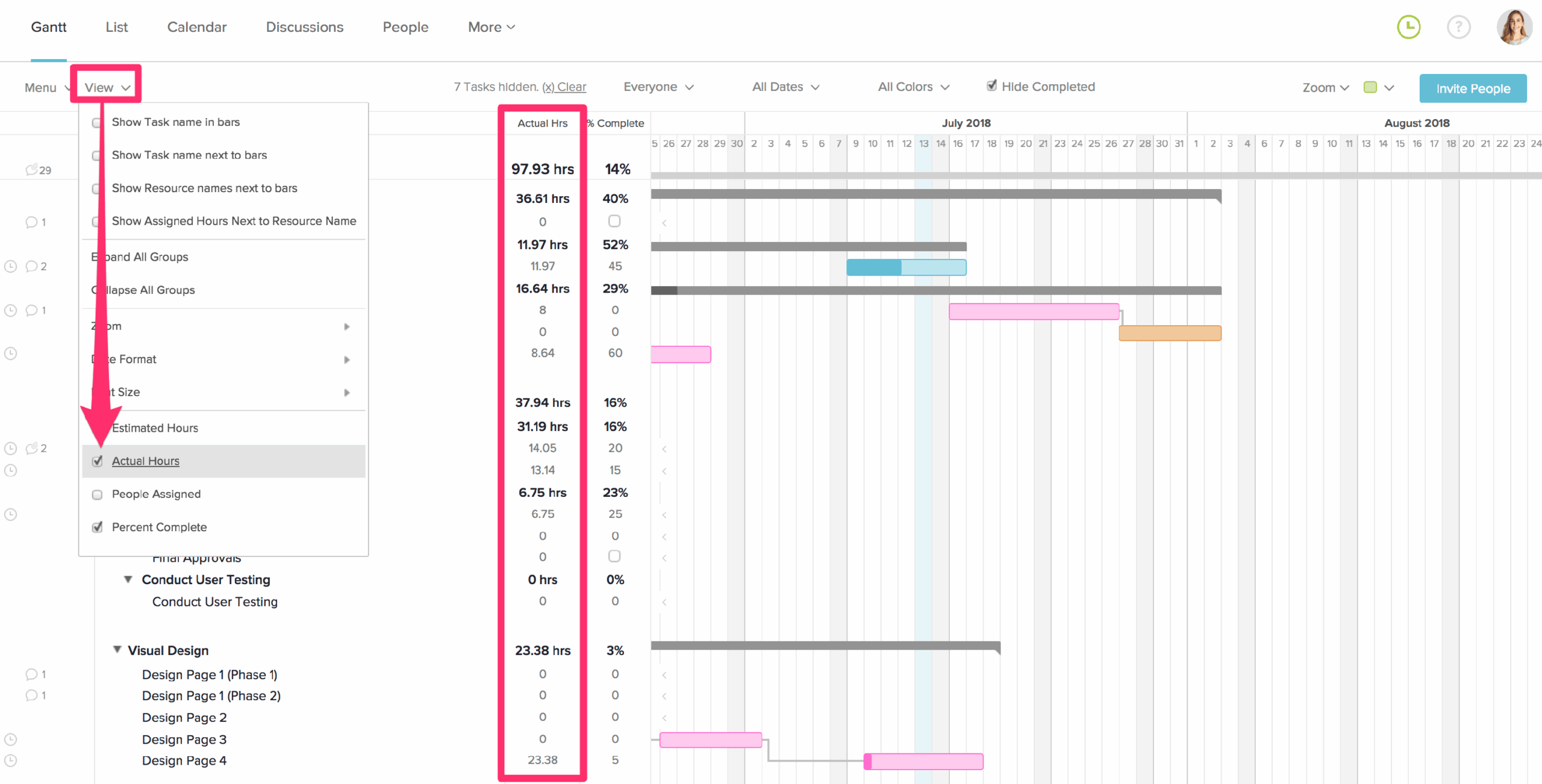Screen dimensions: 1542x784
Task: Open the help question mark icon
Action: click(x=1458, y=26)
